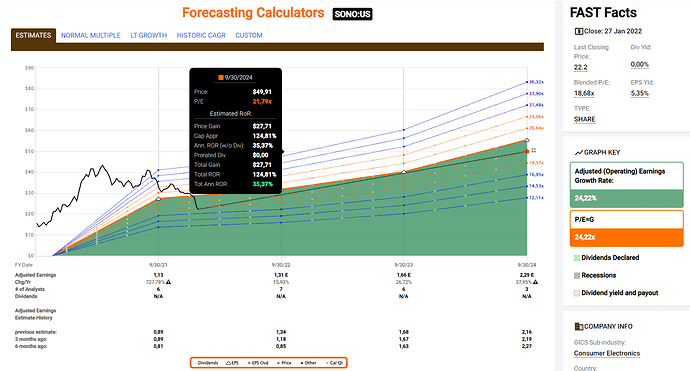Click the EPS Yld value 5,35%

[639, 93]
